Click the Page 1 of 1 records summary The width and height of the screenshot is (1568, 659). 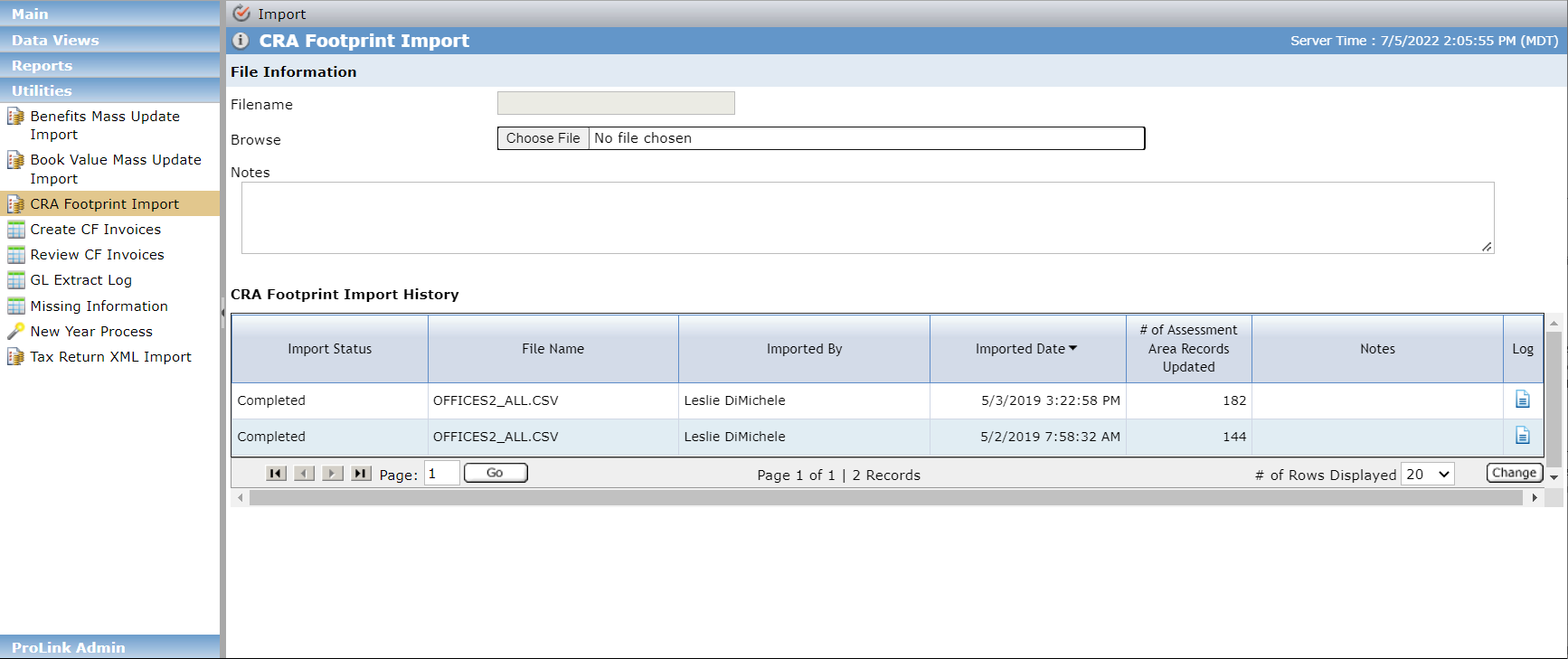point(839,475)
